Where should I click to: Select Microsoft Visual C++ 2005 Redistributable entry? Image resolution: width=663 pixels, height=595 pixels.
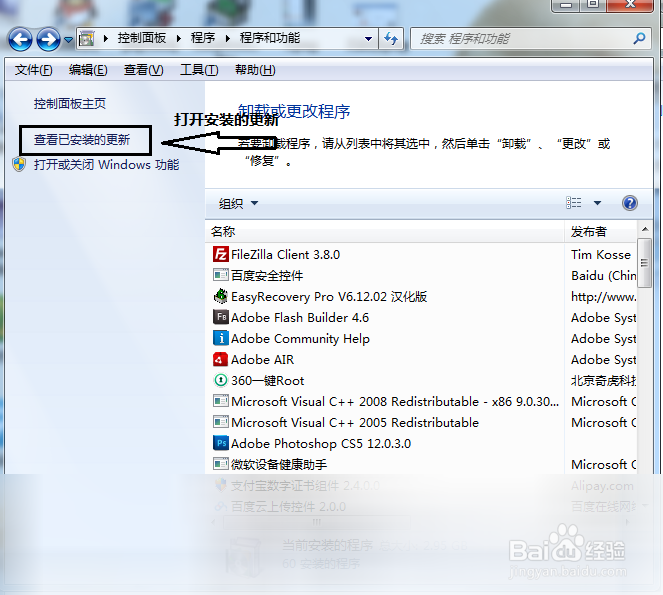click(x=355, y=422)
